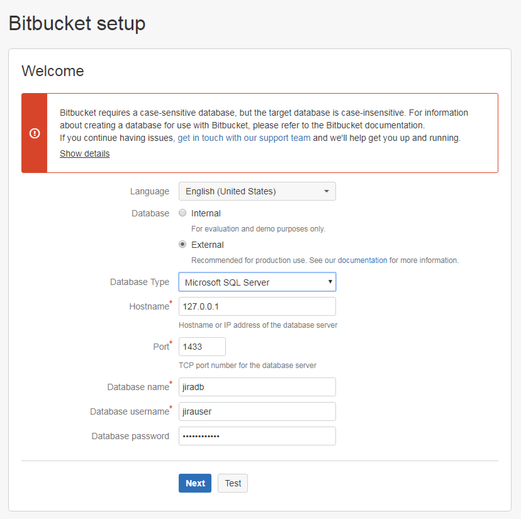Image resolution: width=521 pixels, height=519 pixels.
Task: Open the support team contact link
Action: [244, 138]
